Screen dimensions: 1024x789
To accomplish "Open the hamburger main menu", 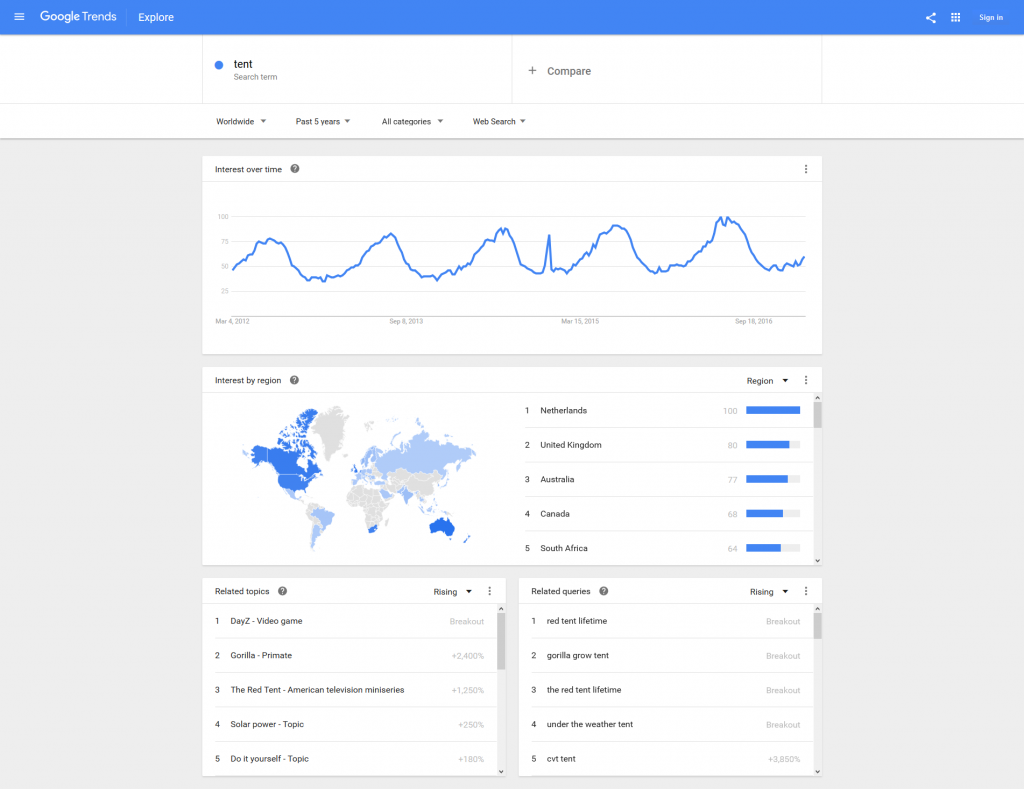I will tap(19, 17).
